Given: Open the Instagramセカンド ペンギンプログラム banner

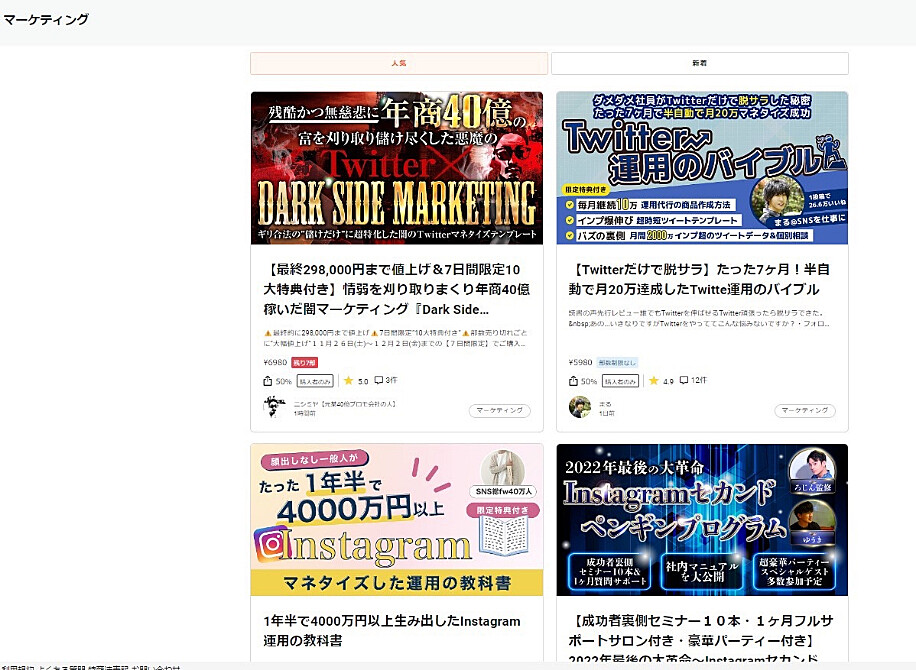Looking at the screenshot, I should [x=702, y=520].
